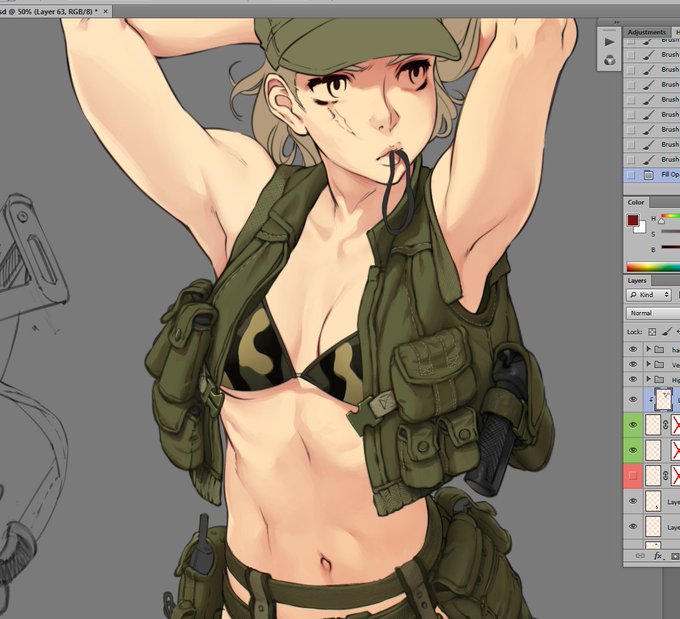Hide the 'ha' layer group via eye icon
The image size is (680, 619).
(x=633, y=349)
